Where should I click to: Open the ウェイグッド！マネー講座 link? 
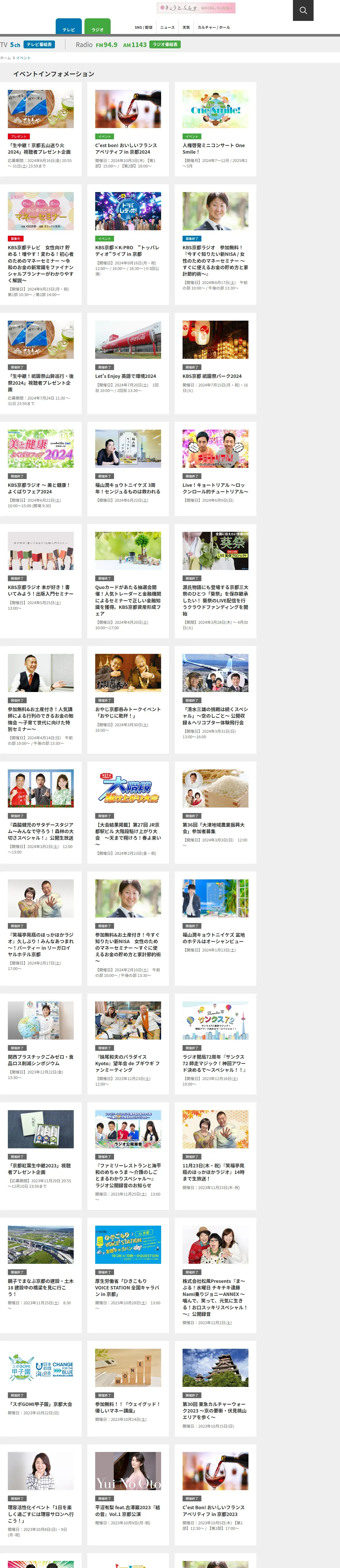coord(128,1407)
